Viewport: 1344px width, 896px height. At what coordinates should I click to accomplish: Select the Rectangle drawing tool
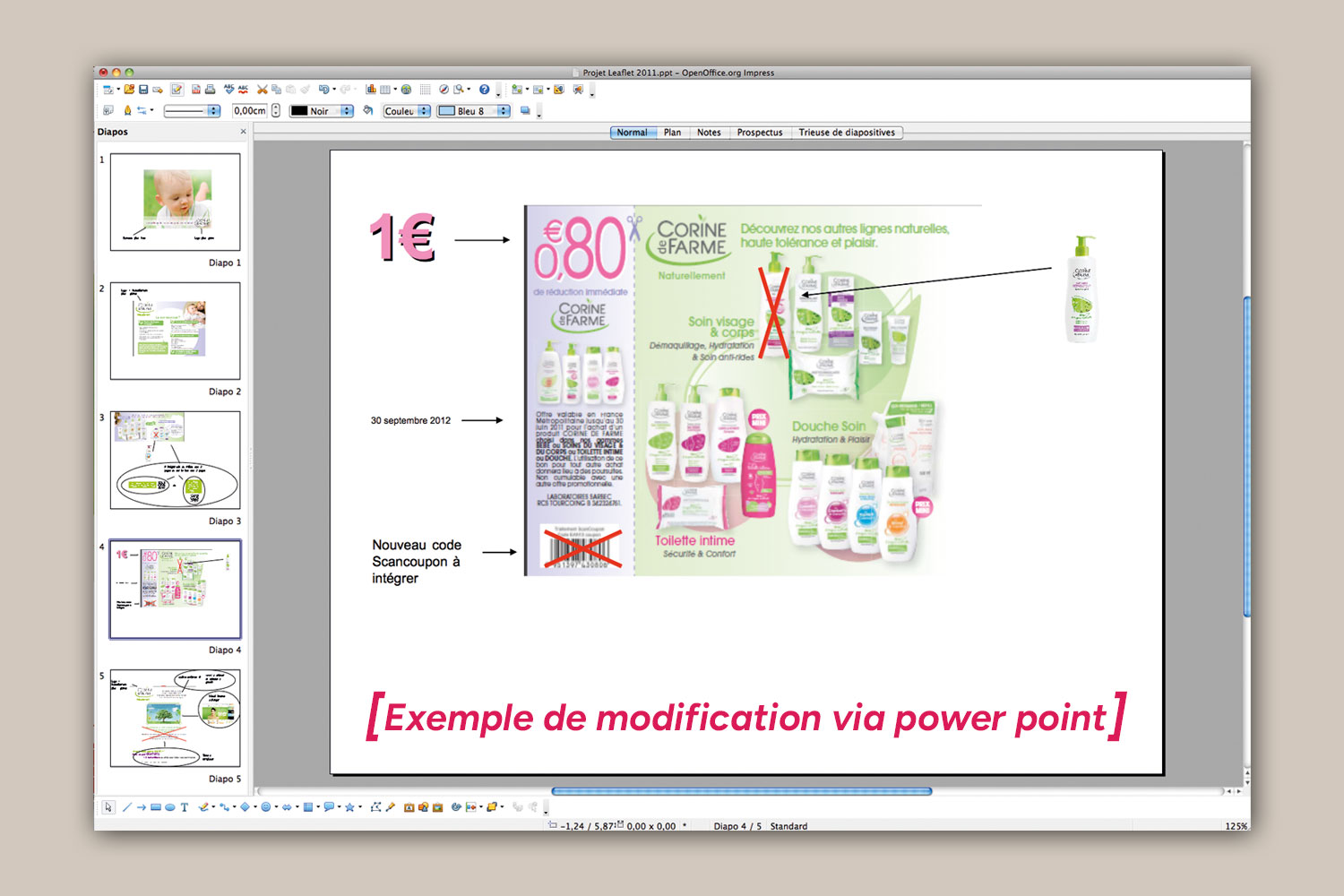(x=156, y=807)
